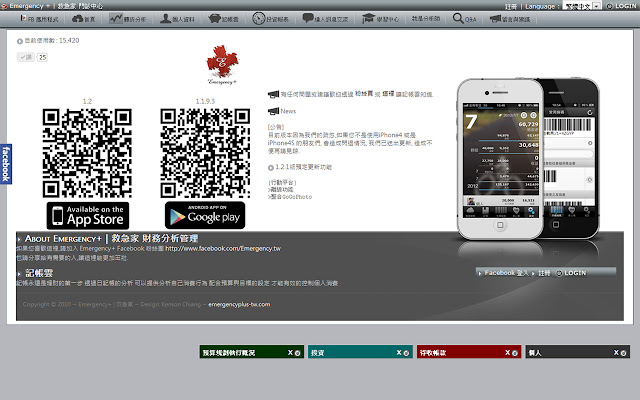Click the Android version 1.1.9.3 QR code

(x=205, y=153)
